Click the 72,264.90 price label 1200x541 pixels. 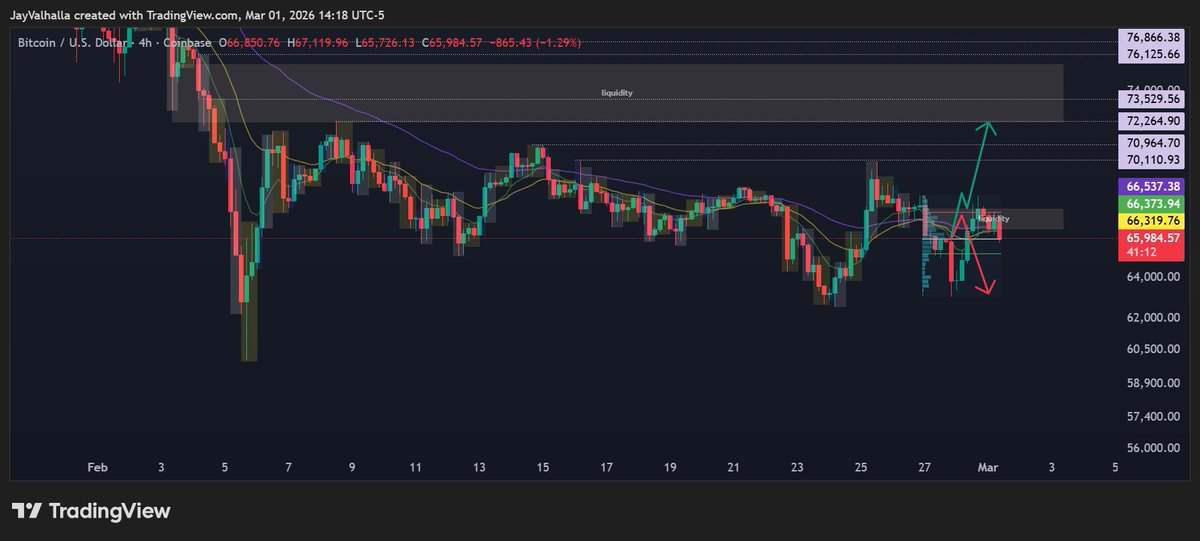pos(1153,121)
